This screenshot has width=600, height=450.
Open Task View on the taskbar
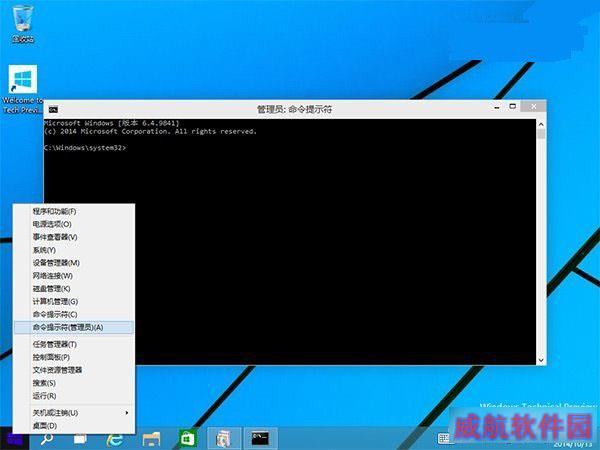[x=80, y=439]
